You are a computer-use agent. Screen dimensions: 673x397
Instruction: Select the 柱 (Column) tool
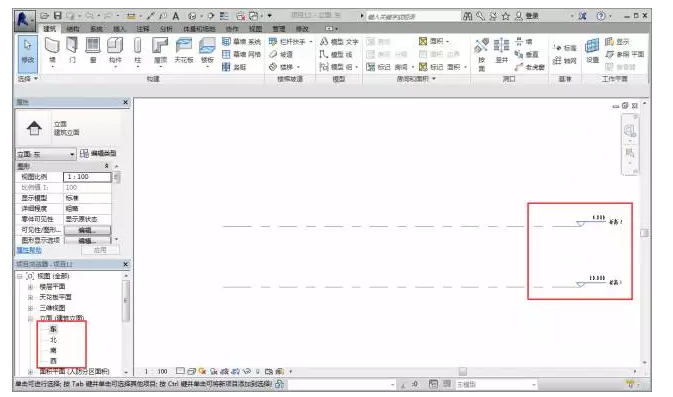coord(137,51)
